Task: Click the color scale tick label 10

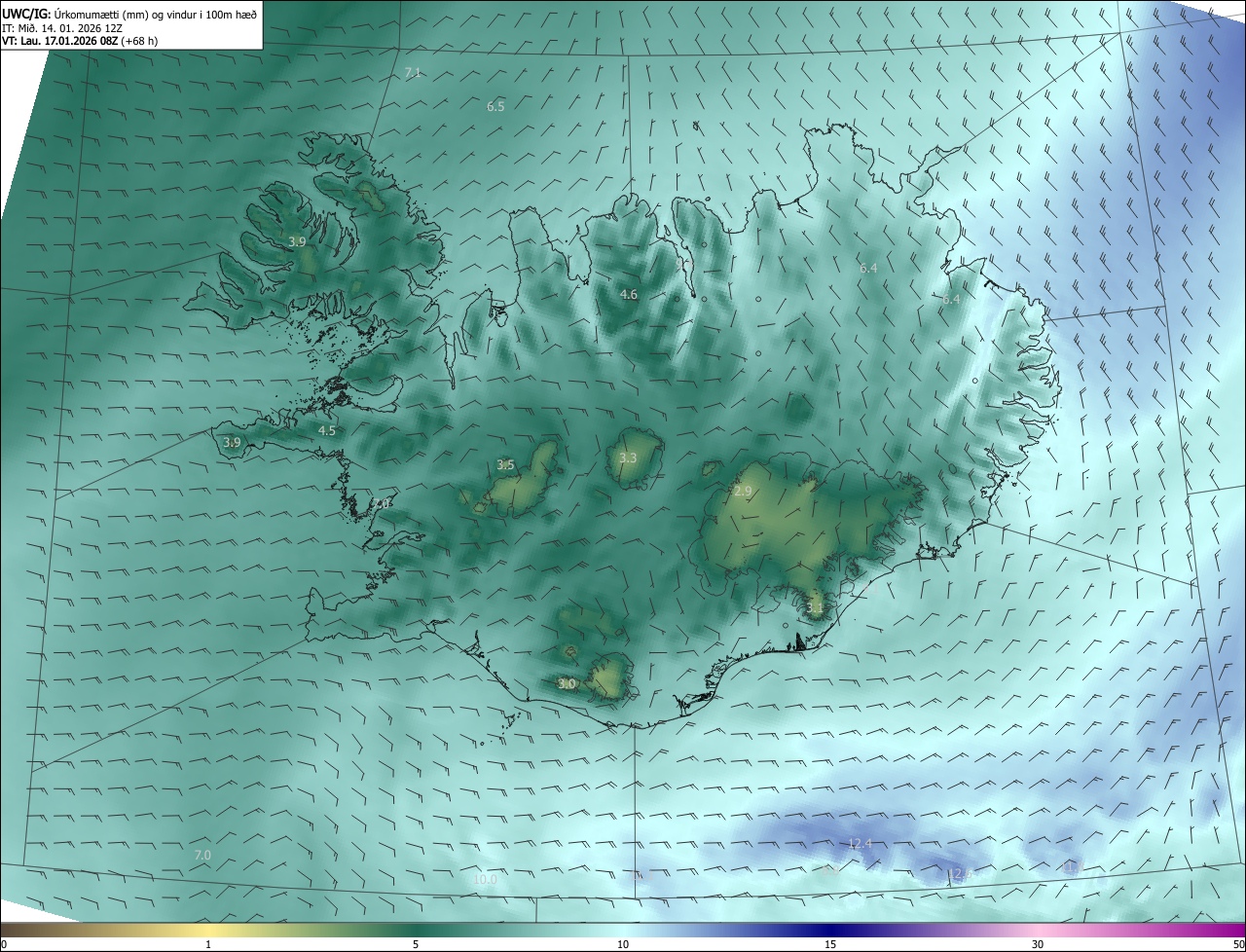Action: point(623,944)
